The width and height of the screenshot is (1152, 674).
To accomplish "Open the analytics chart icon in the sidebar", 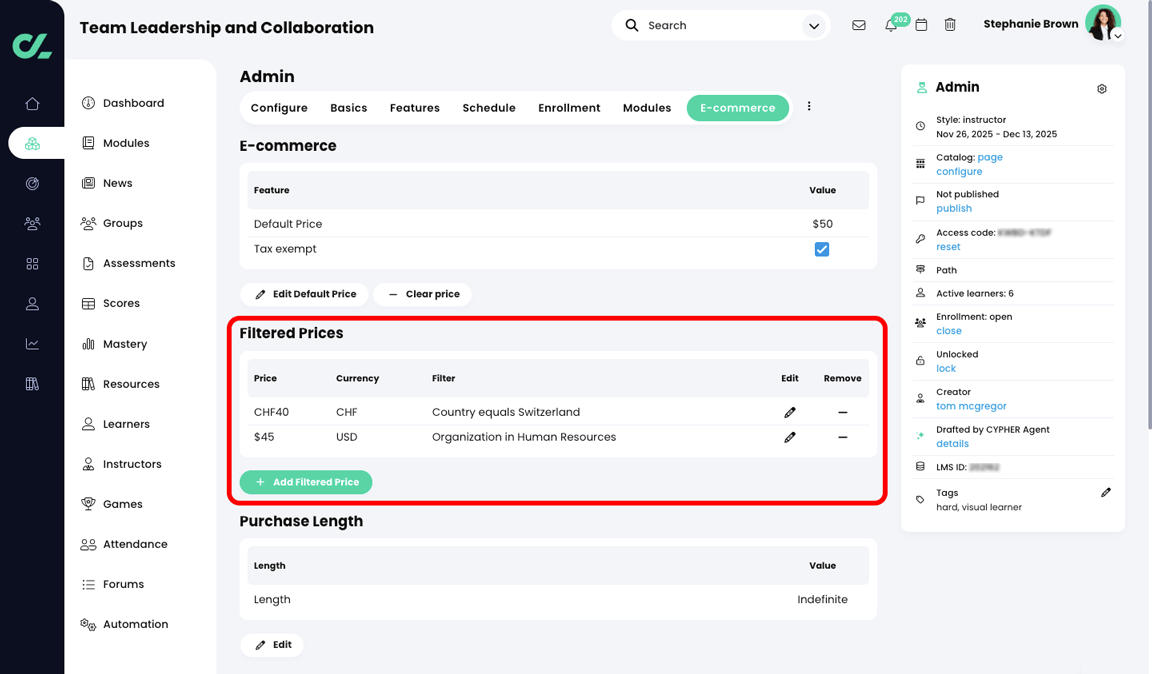I will (32, 343).
